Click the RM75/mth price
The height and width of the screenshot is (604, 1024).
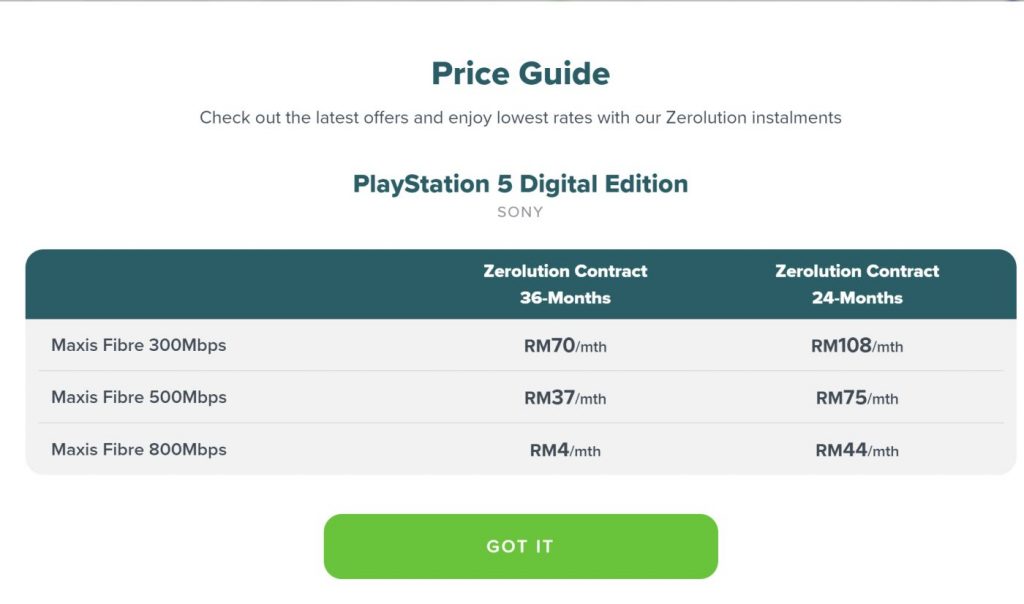(857, 398)
